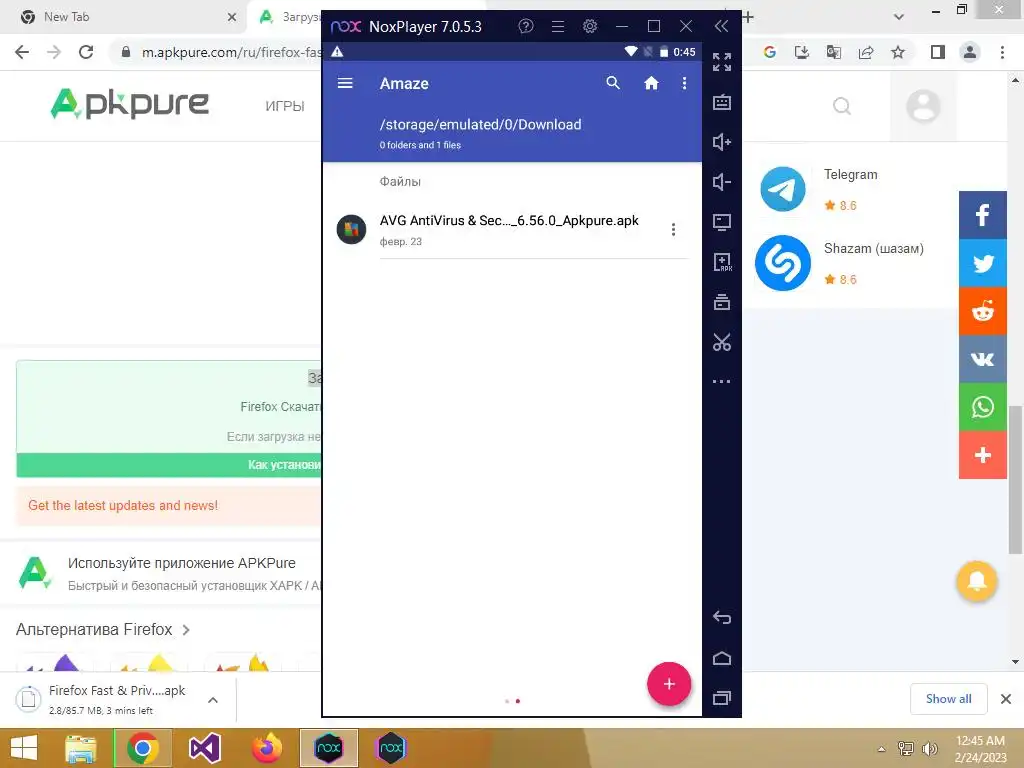Image resolution: width=1024 pixels, height=768 pixels.
Task: Open NoxPlayer title bar menu
Action: coord(558,26)
